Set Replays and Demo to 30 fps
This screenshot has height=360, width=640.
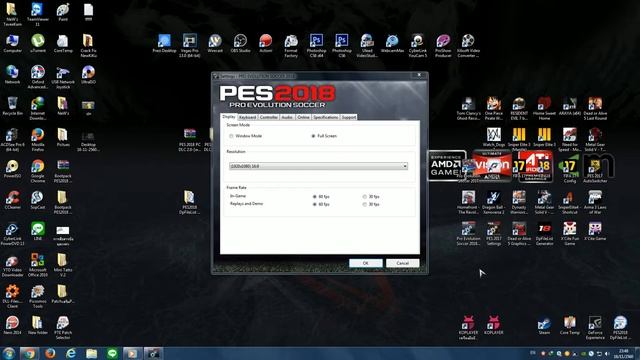(x=364, y=204)
